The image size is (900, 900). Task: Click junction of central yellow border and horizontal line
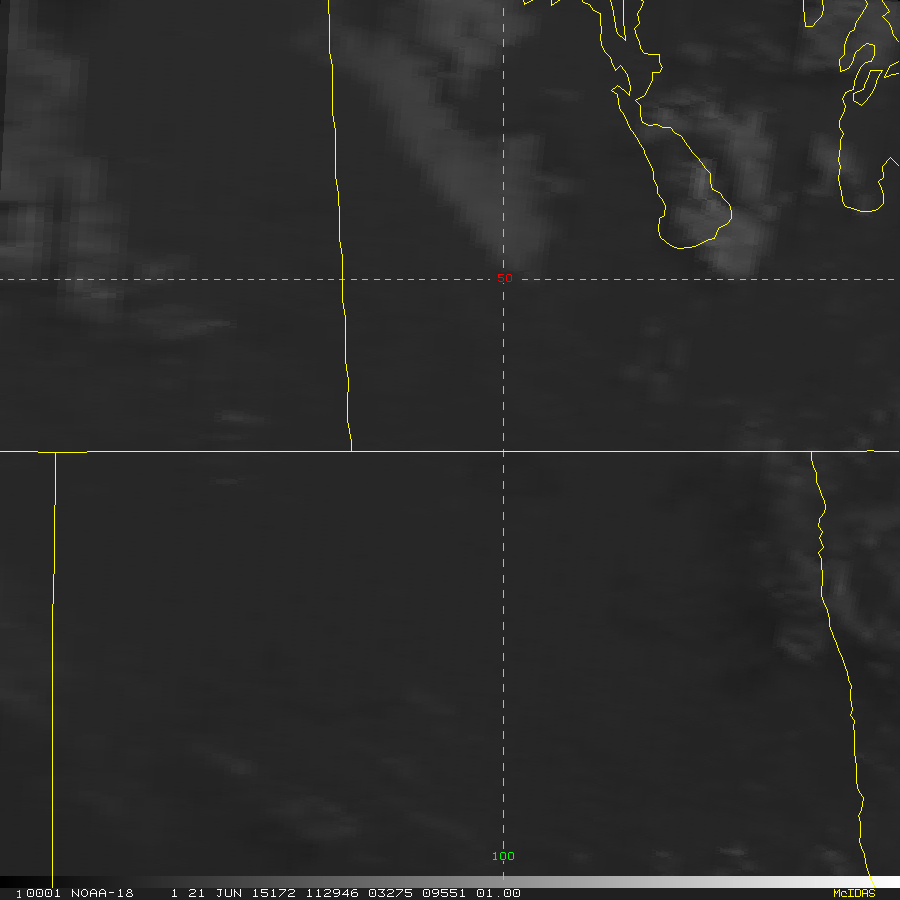click(x=351, y=451)
